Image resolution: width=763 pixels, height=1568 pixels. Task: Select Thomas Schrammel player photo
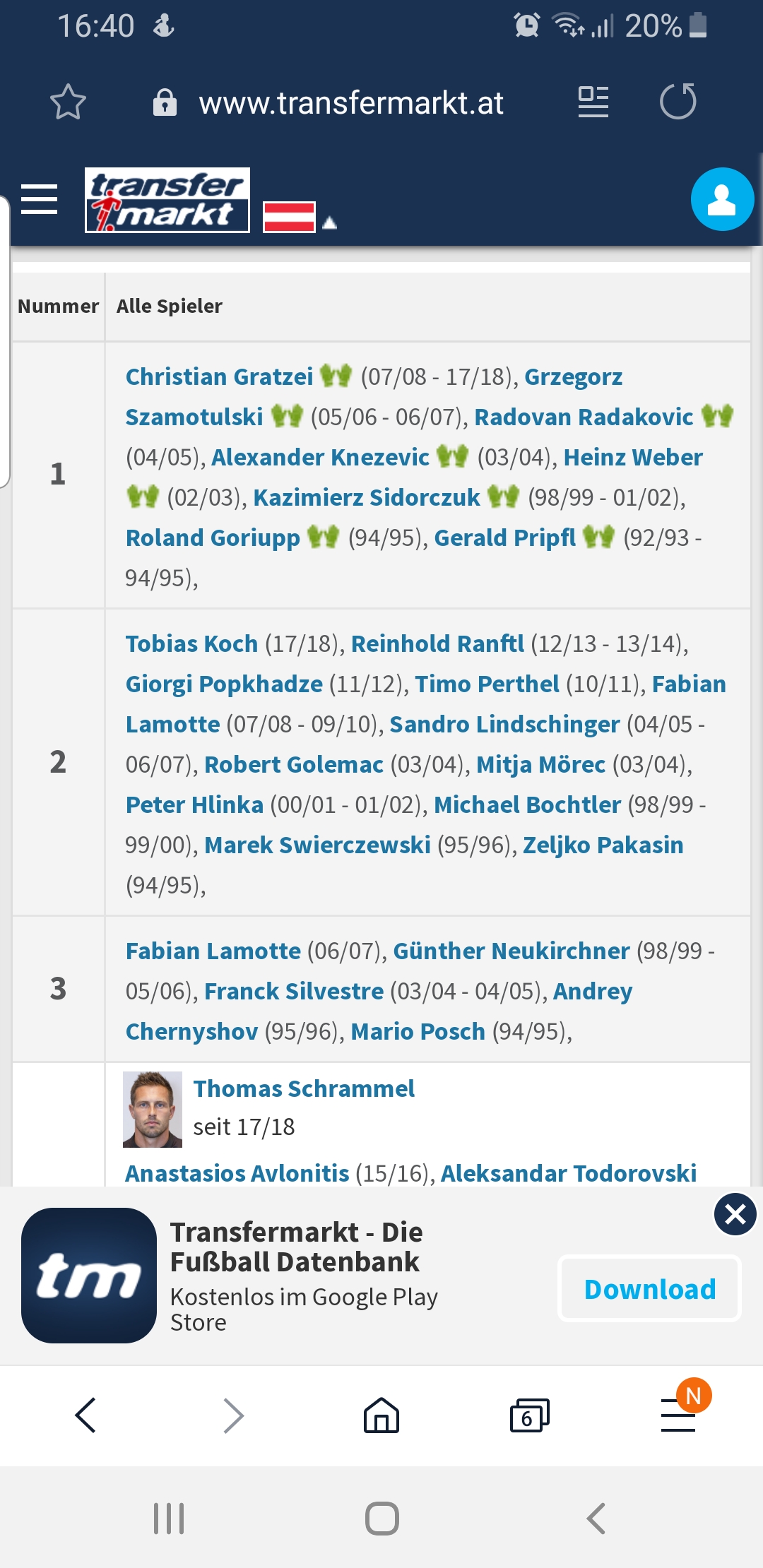pyautogui.click(x=153, y=1109)
